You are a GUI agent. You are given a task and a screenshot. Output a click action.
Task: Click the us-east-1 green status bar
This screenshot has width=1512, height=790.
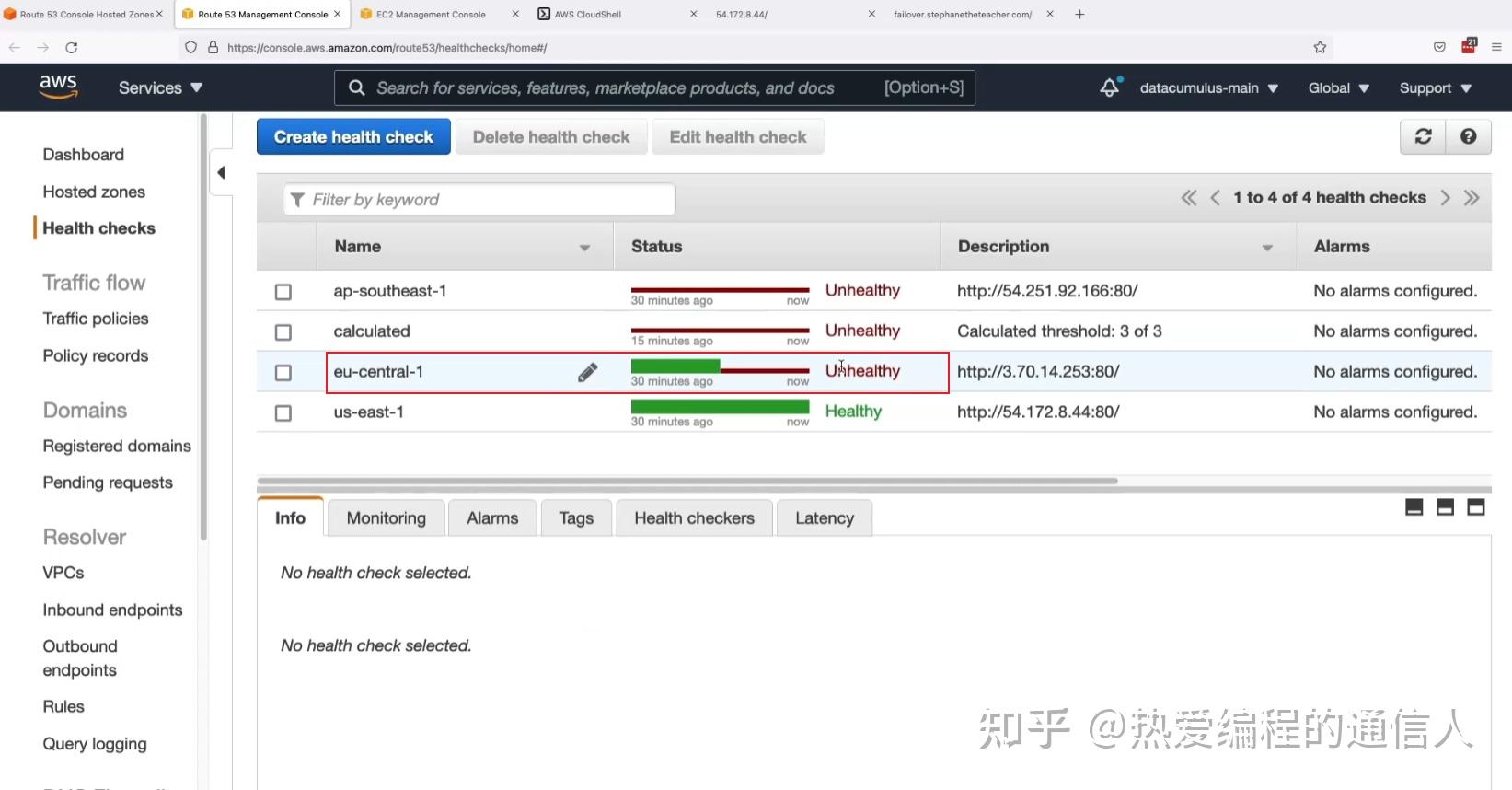pos(720,407)
